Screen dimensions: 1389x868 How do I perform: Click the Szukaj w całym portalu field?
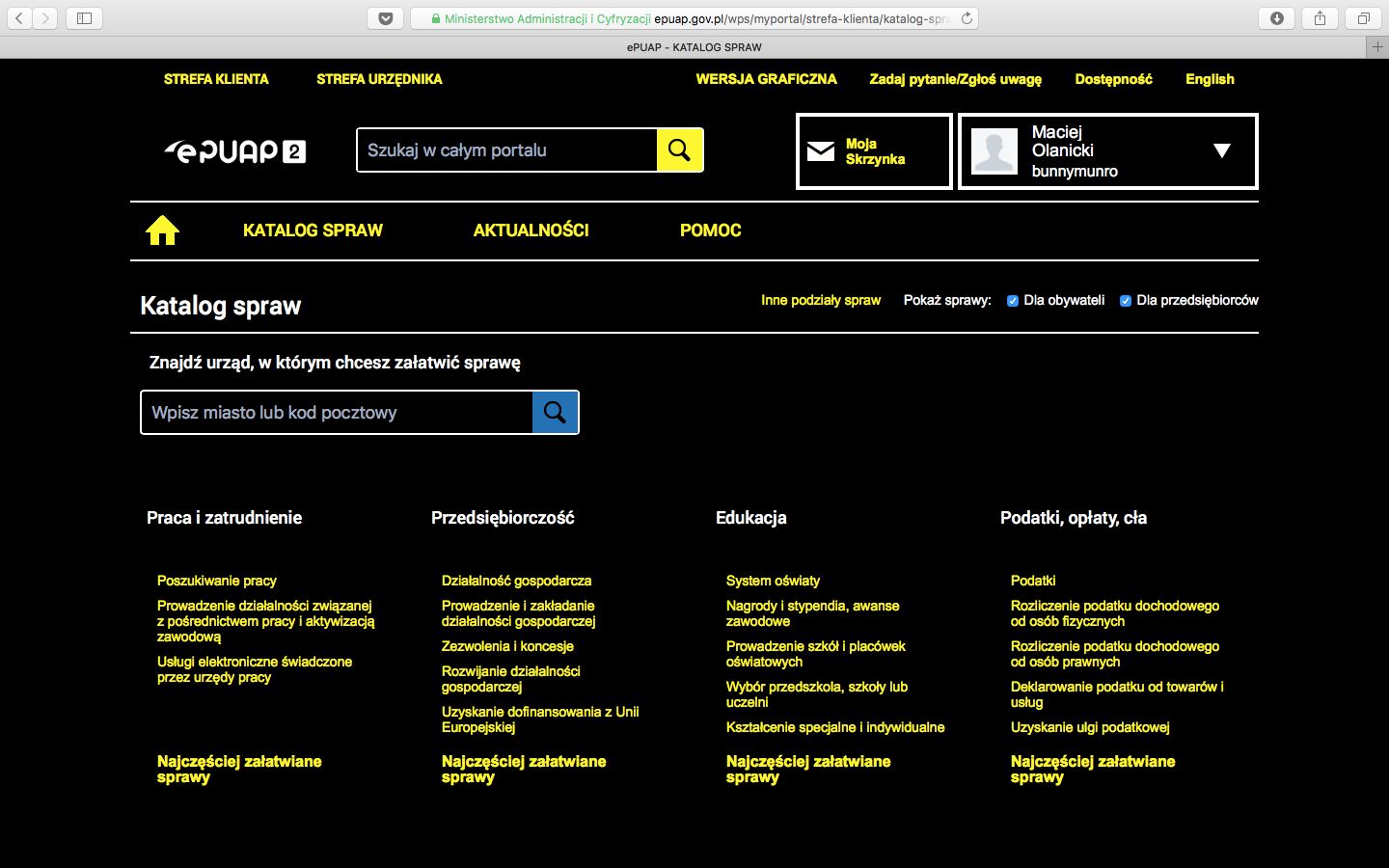(x=507, y=150)
